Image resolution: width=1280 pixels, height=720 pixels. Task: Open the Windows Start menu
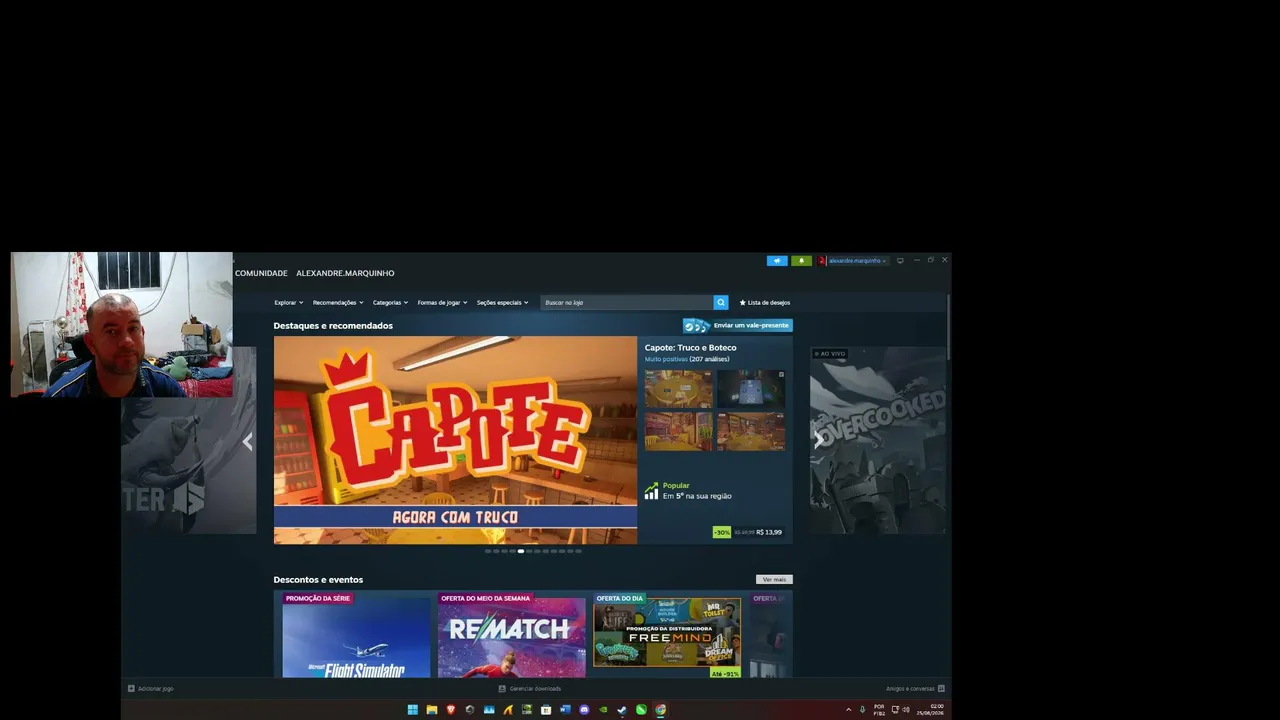tap(412, 710)
